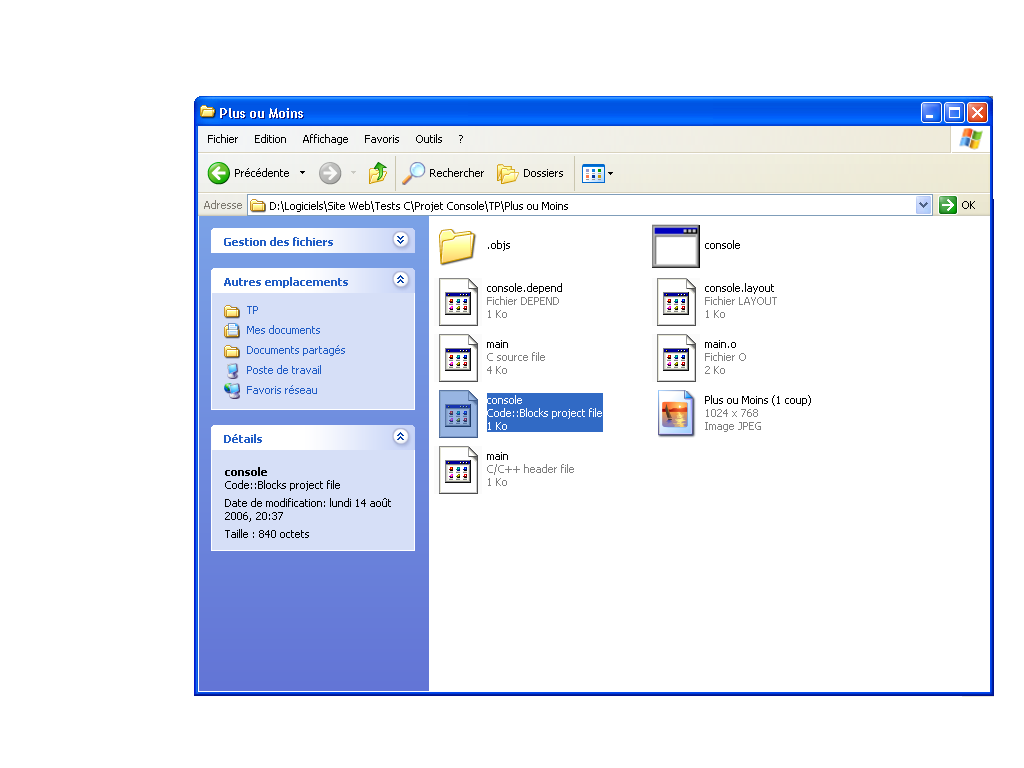The height and width of the screenshot is (768, 1024).
Task: Select the main C source file
Action: [458, 358]
